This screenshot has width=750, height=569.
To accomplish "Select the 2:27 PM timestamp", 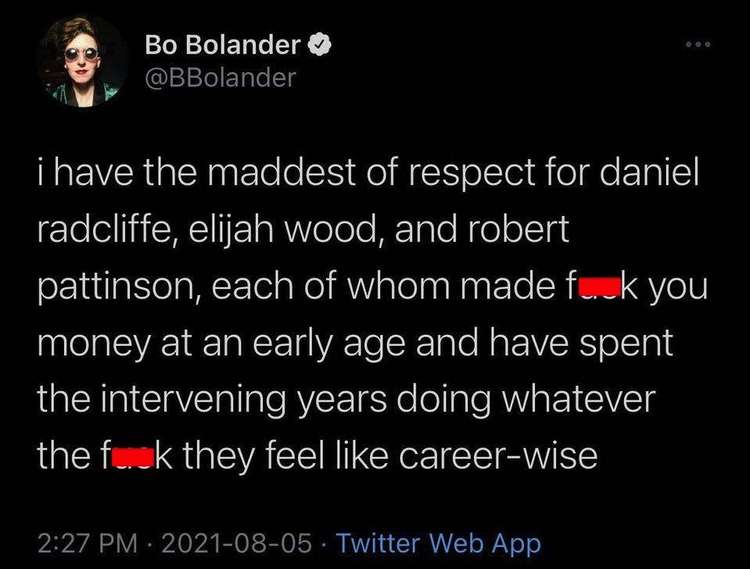I will [88, 543].
